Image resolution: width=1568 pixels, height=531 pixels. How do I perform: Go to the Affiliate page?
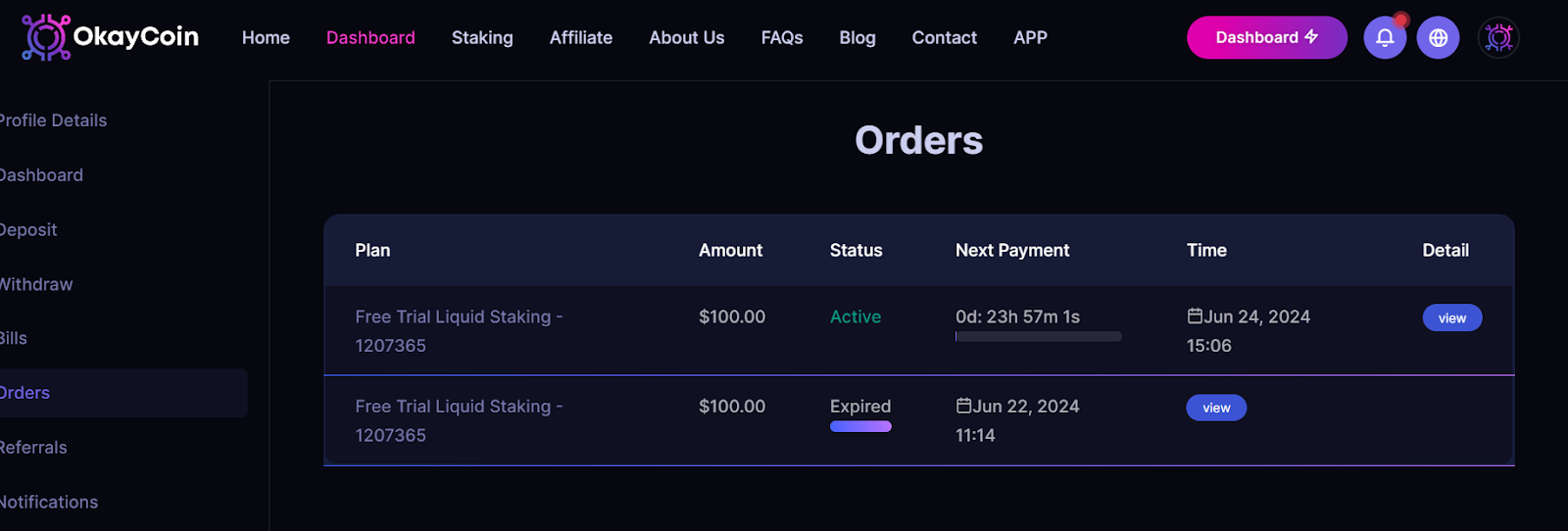coord(580,37)
